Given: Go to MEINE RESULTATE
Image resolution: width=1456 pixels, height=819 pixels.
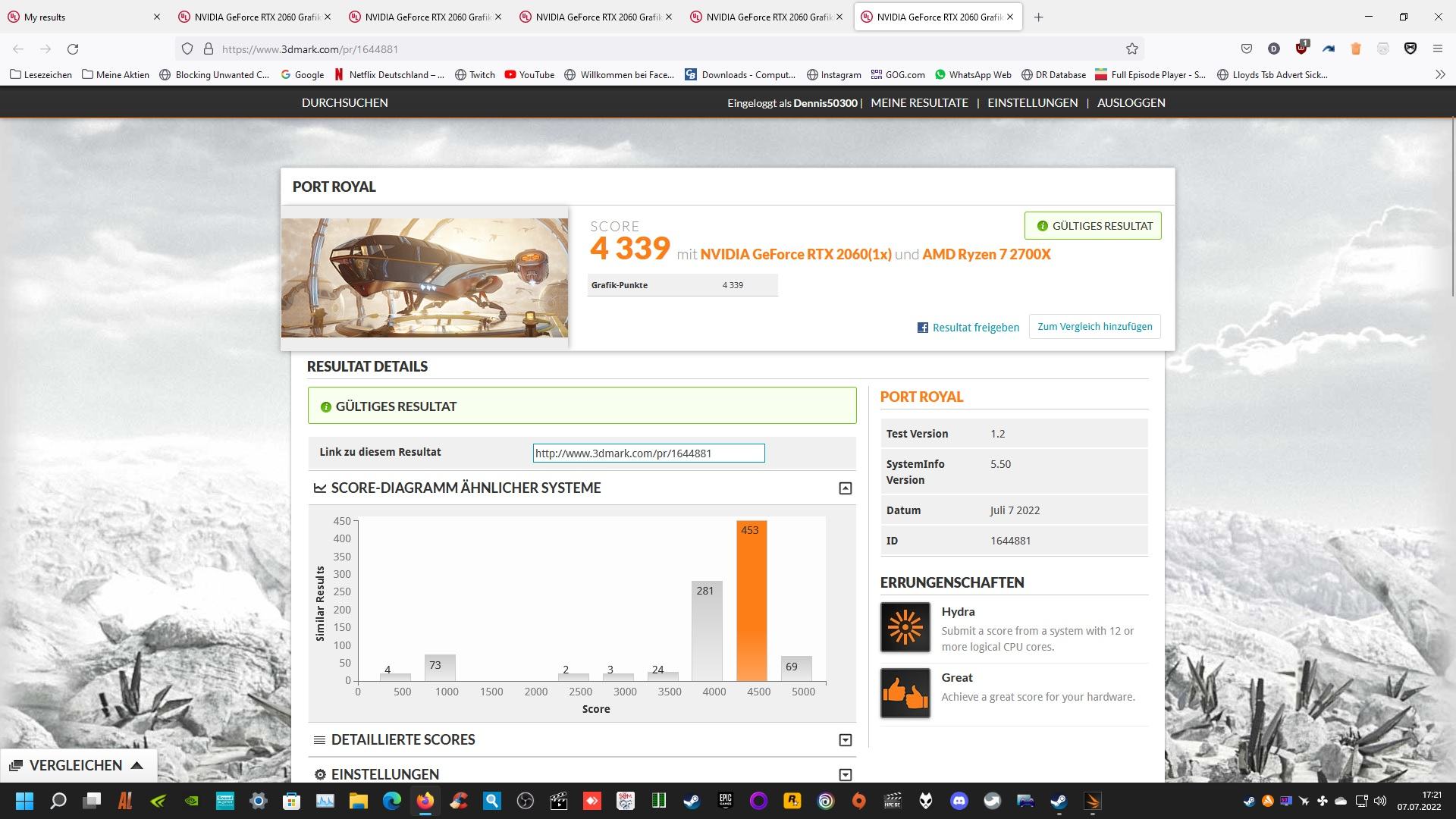Looking at the screenshot, I should pyautogui.click(x=919, y=102).
